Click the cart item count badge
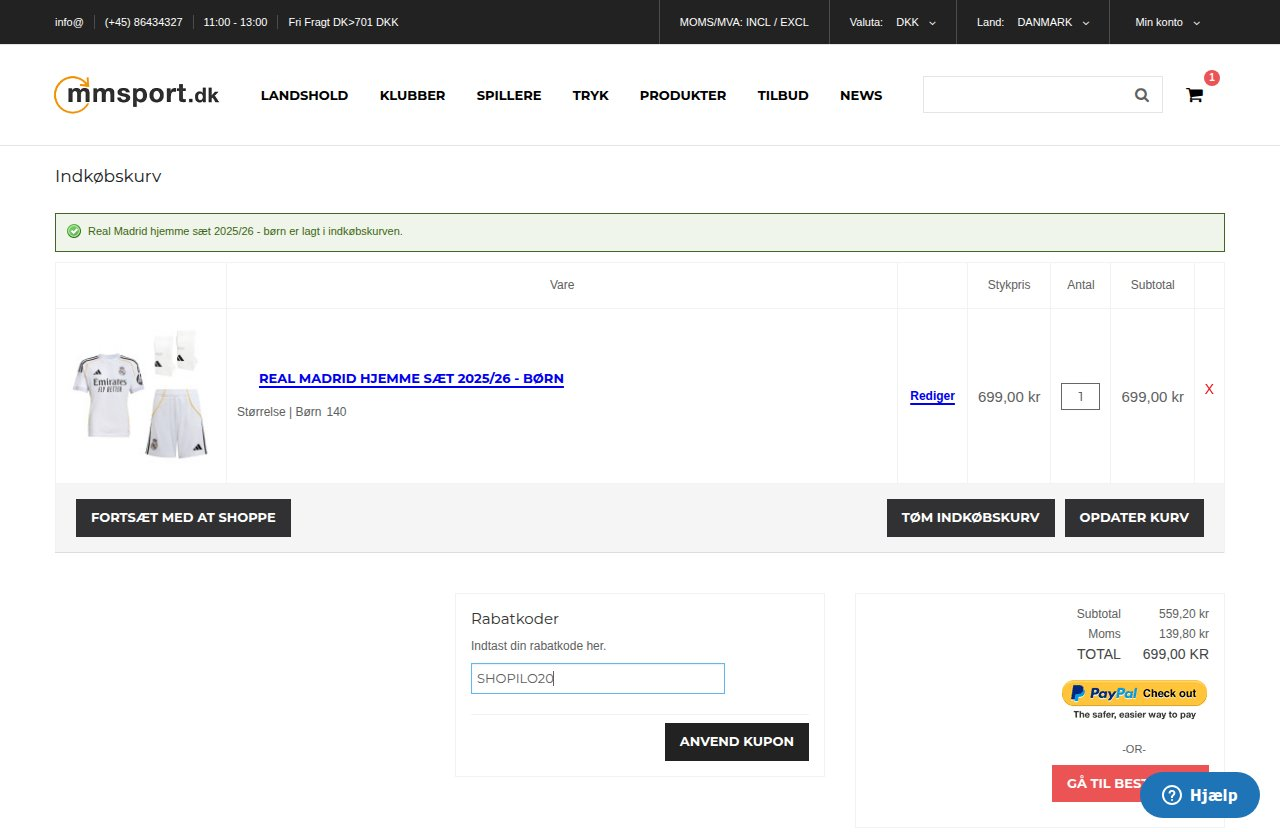Screen dimensions: 1280x832 coord(1212,78)
